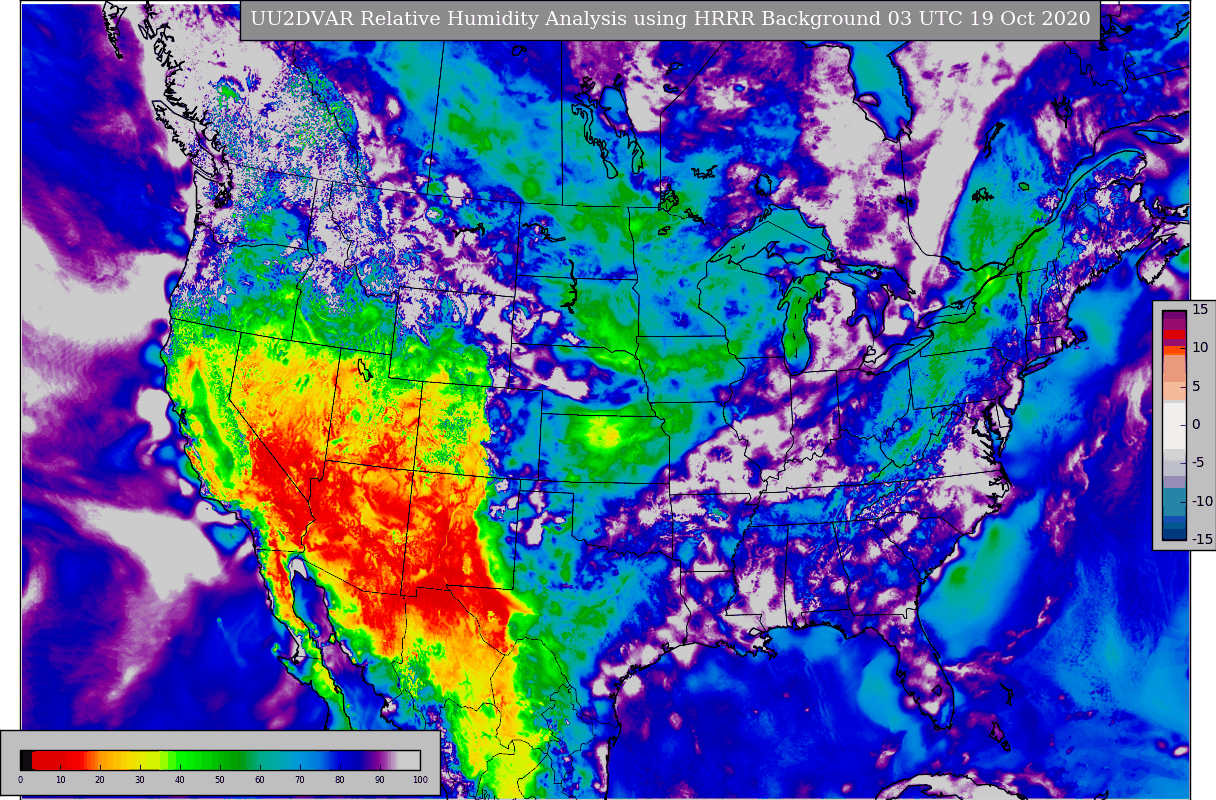
Task: Click the '20' label on humidity colorbar
Action: click(x=100, y=780)
